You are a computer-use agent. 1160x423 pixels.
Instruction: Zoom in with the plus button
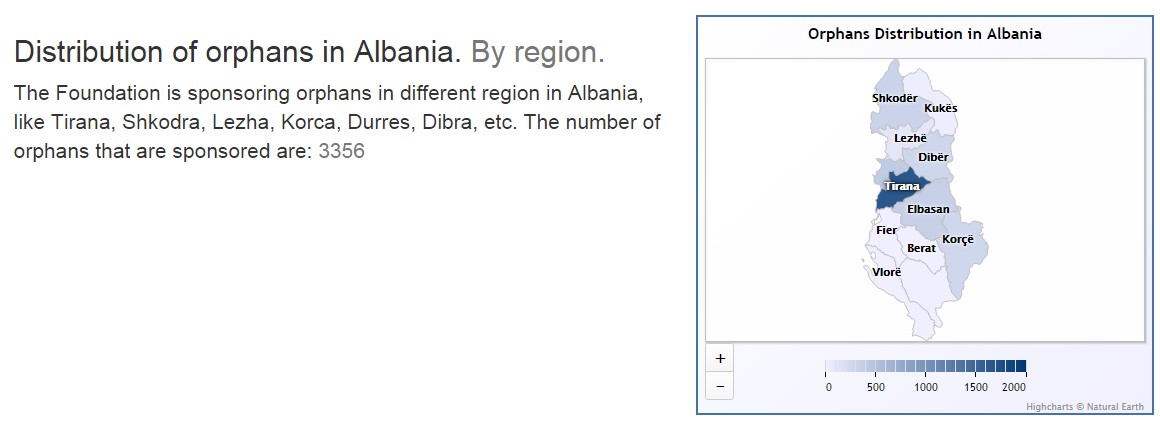720,359
